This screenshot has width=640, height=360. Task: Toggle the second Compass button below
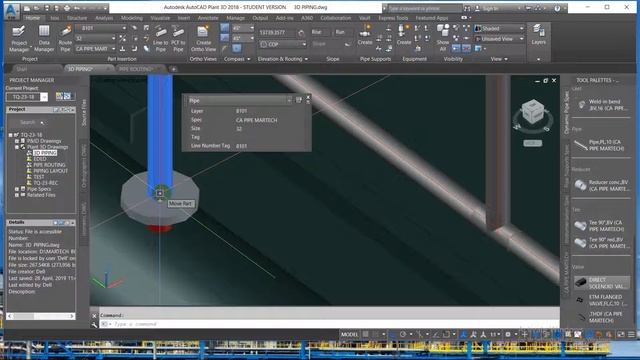point(225,38)
